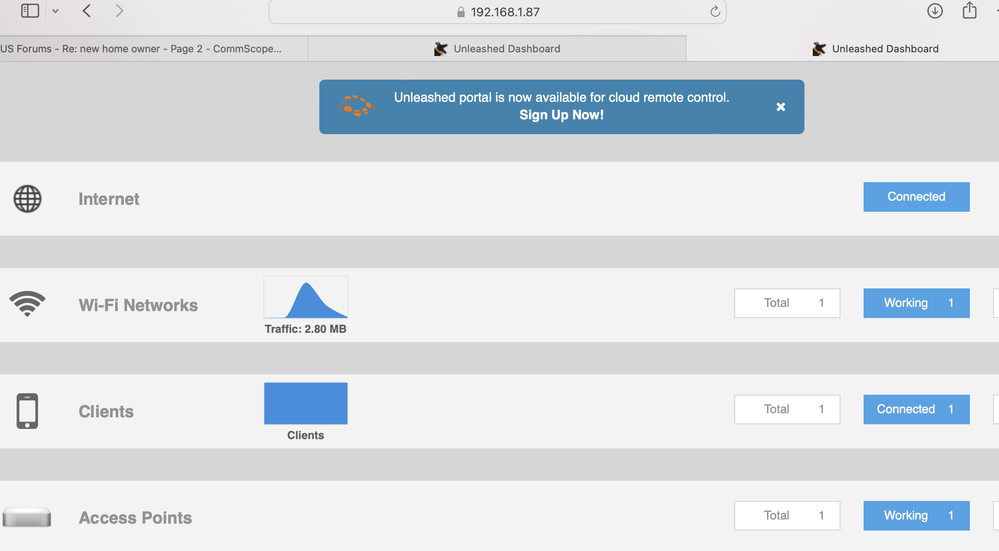Open sidebar dropdown chevron
Screen dimensions: 999x551
click(x=55, y=11)
